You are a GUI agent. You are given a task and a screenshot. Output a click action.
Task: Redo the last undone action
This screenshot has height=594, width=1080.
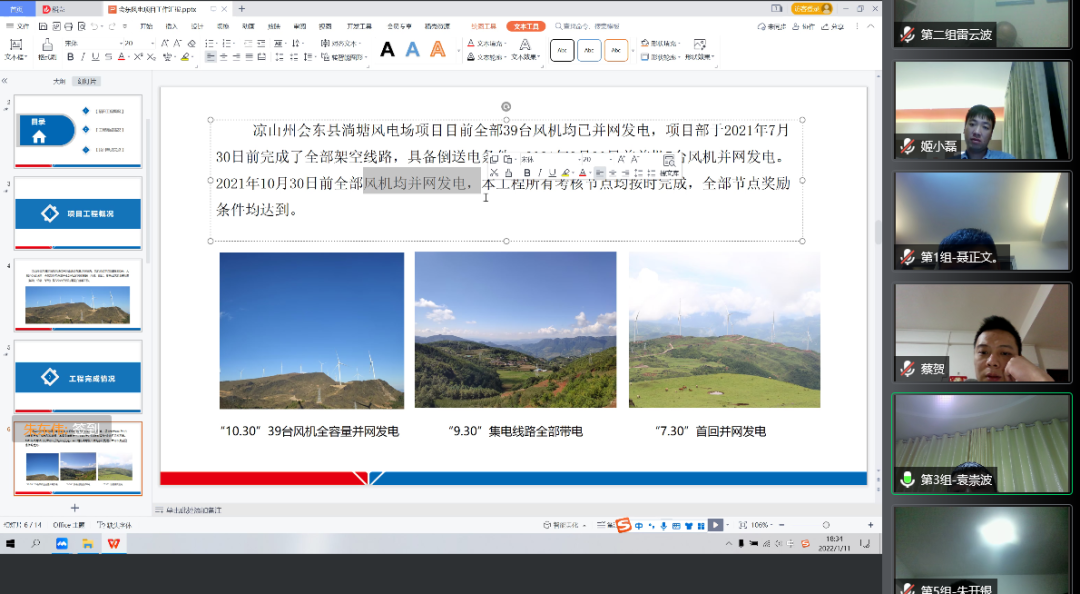click(x=112, y=26)
